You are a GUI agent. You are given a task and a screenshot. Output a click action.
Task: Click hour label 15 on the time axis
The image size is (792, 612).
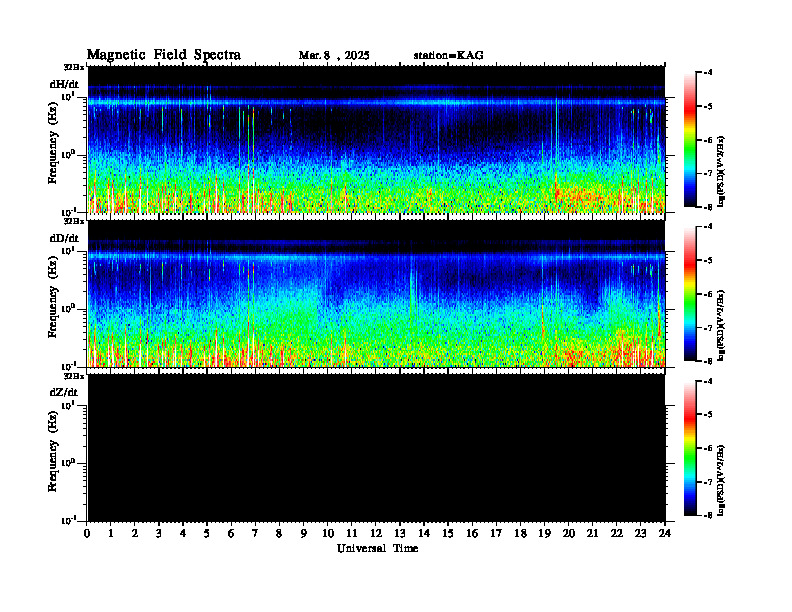(448, 534)
